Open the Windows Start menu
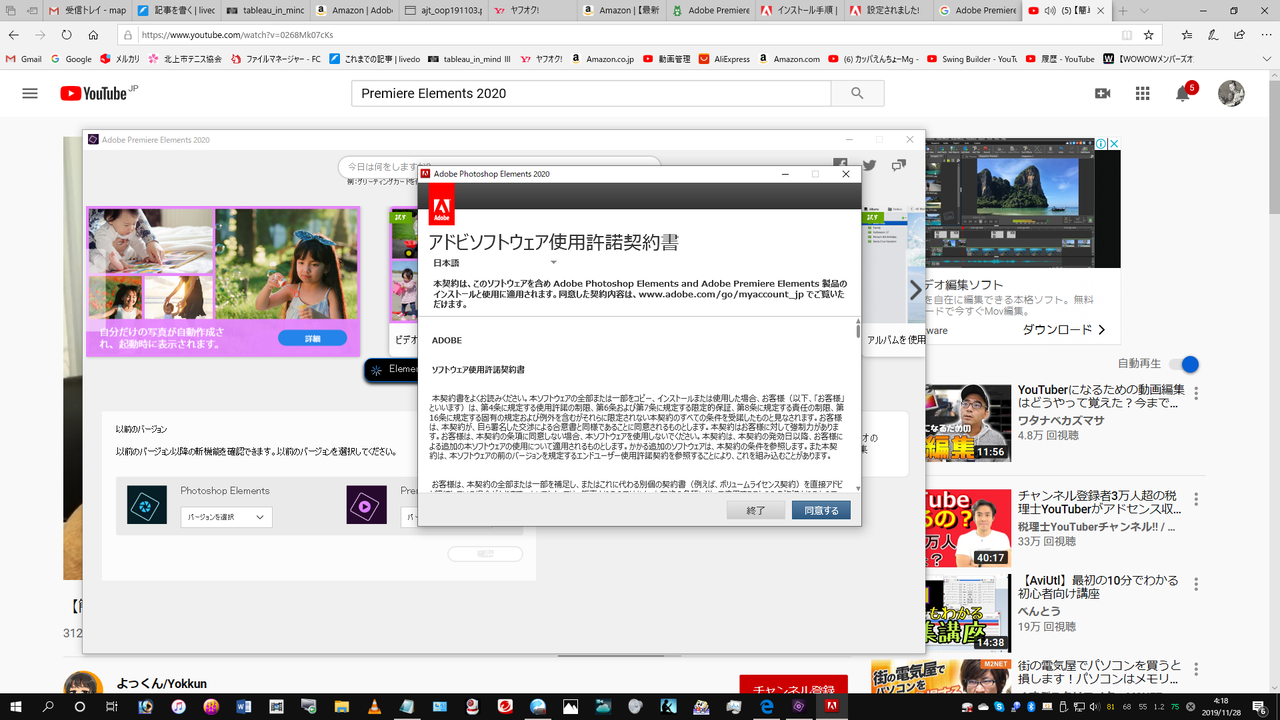The height and width of the screenshot is (720, 1280). (x=15, y=707)
